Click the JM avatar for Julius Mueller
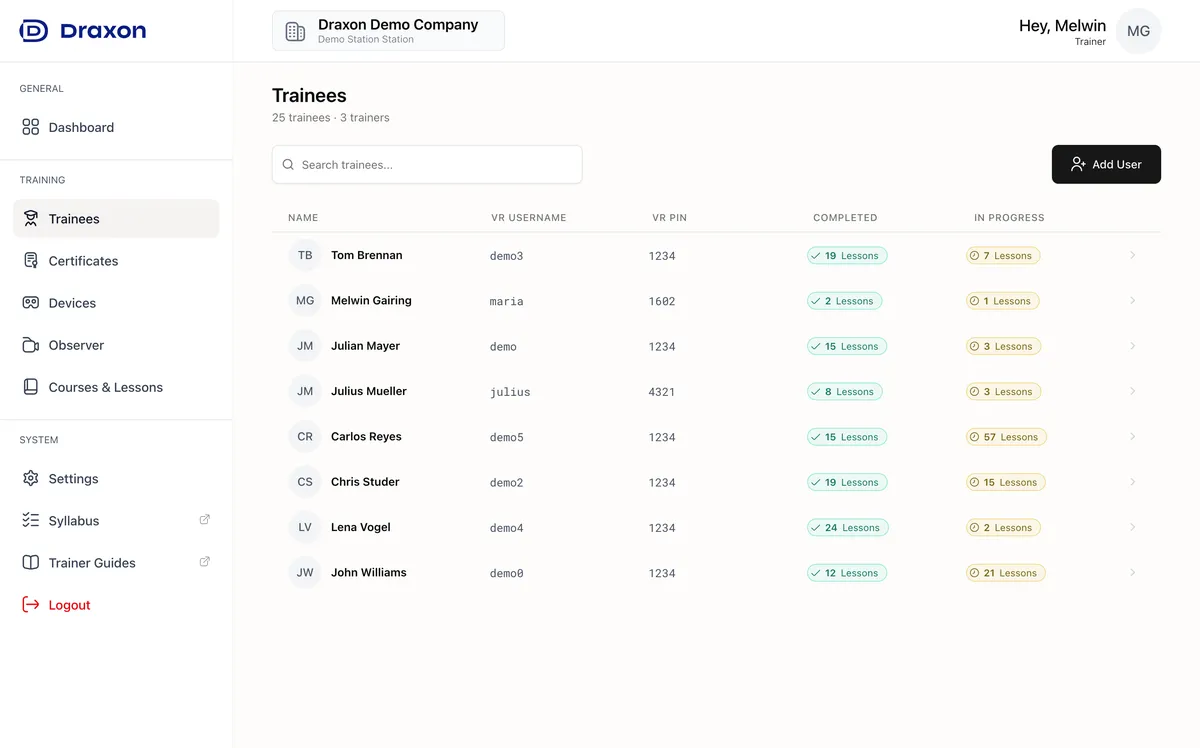Screen dimensions: 1200x748 click(x=305, y=391)
